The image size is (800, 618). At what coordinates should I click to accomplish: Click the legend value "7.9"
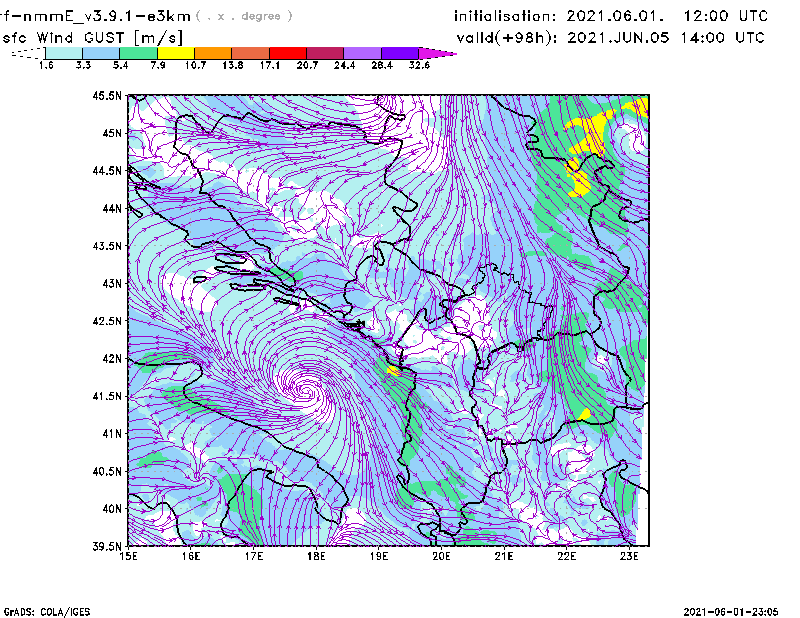[158, 65]
